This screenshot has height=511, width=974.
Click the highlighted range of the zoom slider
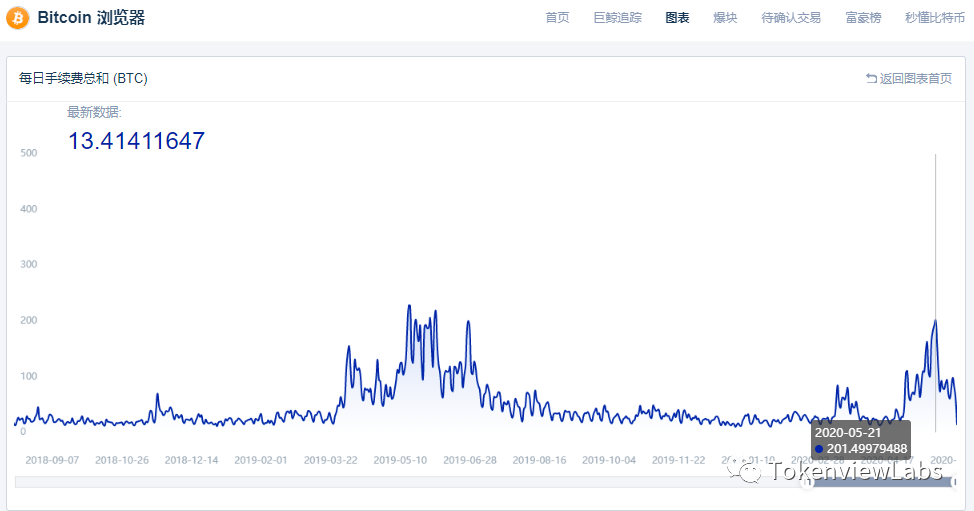tap(880, 483)
